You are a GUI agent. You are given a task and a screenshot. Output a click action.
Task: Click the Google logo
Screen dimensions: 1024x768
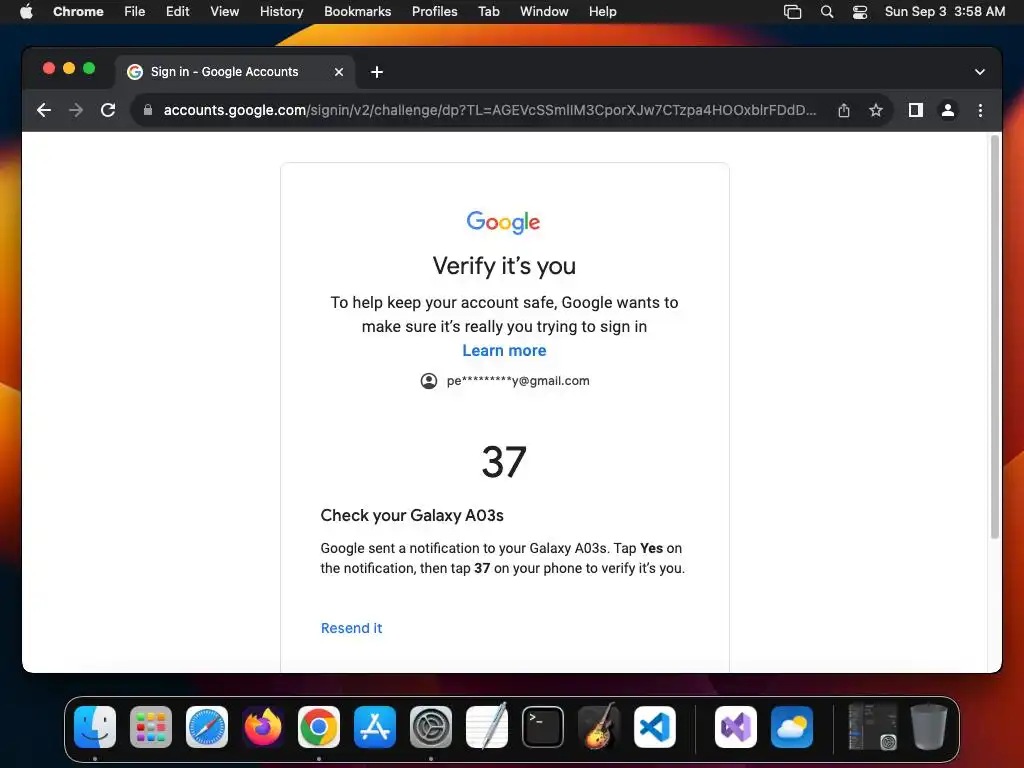coord(504,222)
